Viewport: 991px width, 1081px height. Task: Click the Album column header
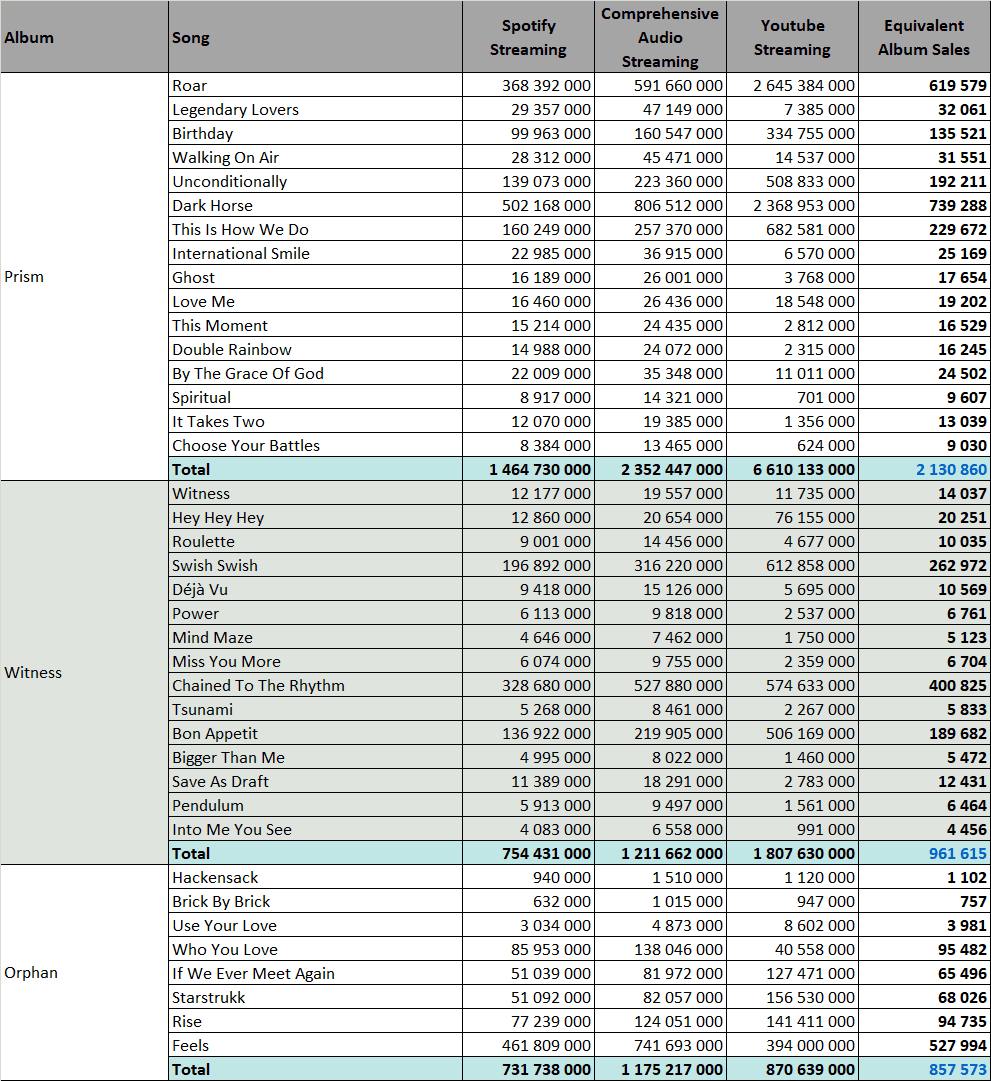click(x=84, y=37)
